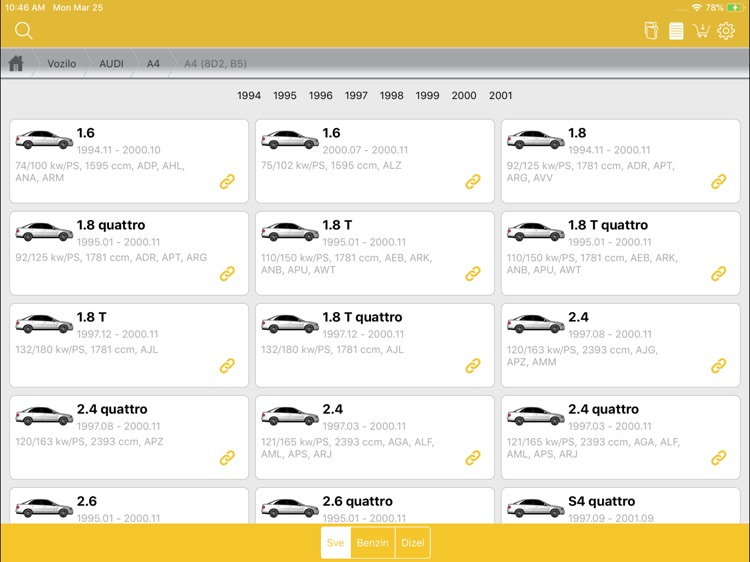
Task: Open 1.6 model title dated 1994.11 - 2000.10
Action: (x=86, y=132)
